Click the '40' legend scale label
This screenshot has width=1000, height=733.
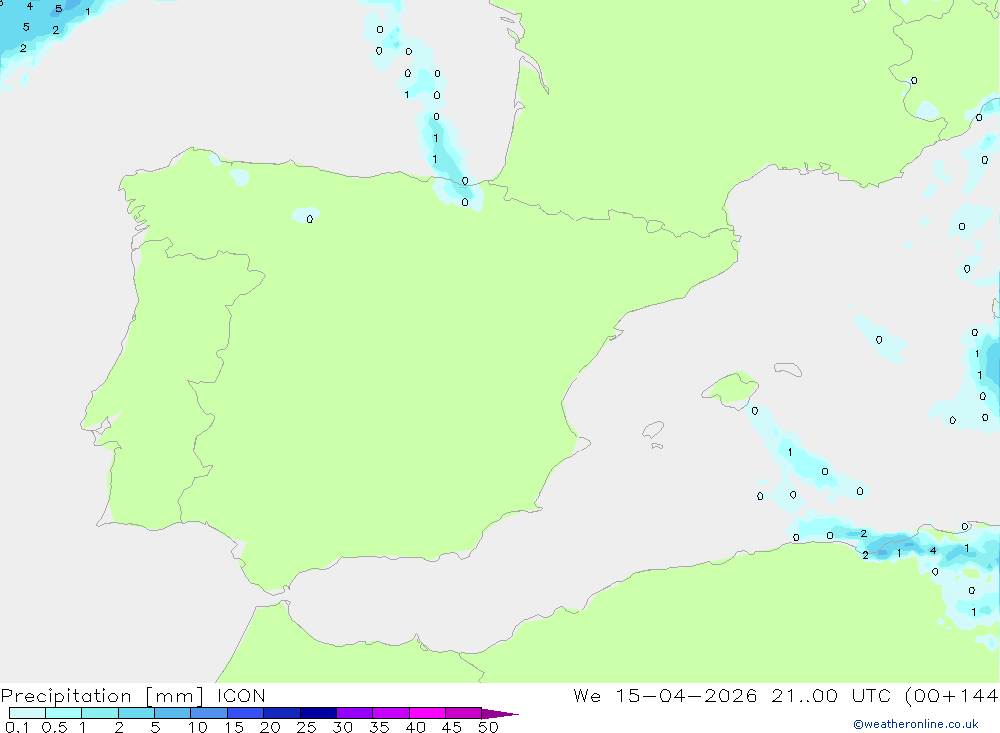click(x=416, y=727)
